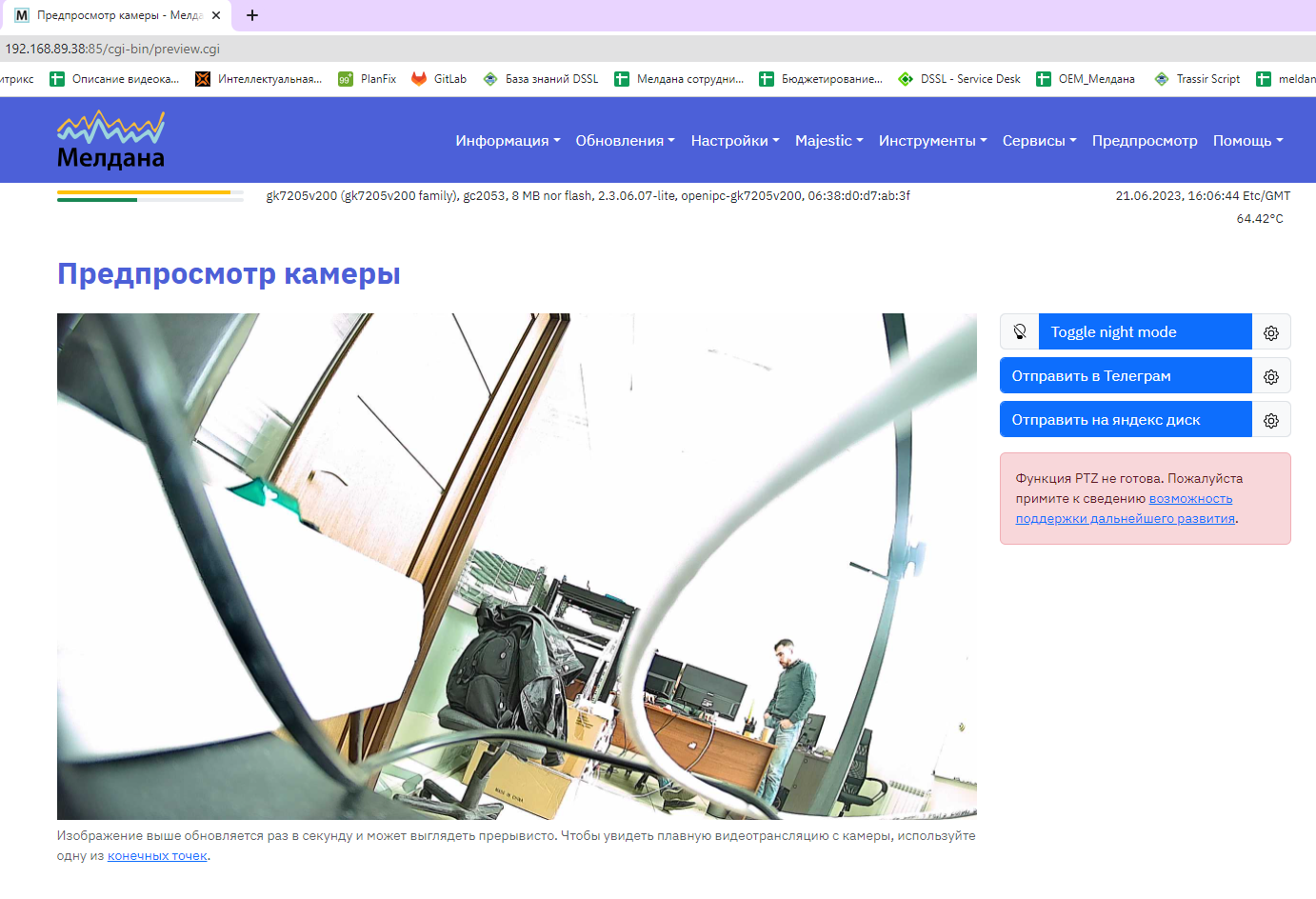The image size is (1316, 899).
Task: Expand the Информация dropdown menu
Action: click(508, 141)
